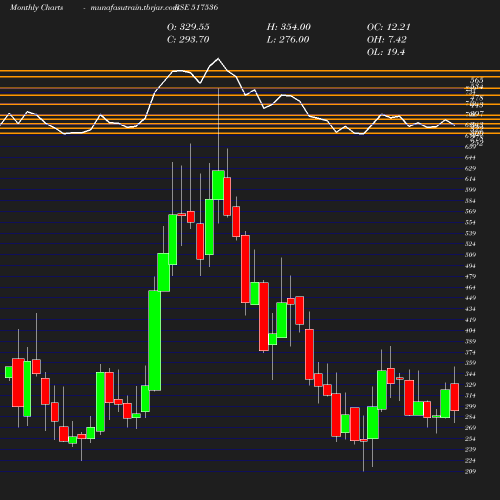This screenshot has height=500, width=500.
Task: Click price axis label "224"
Action: [x=470, y=460]
